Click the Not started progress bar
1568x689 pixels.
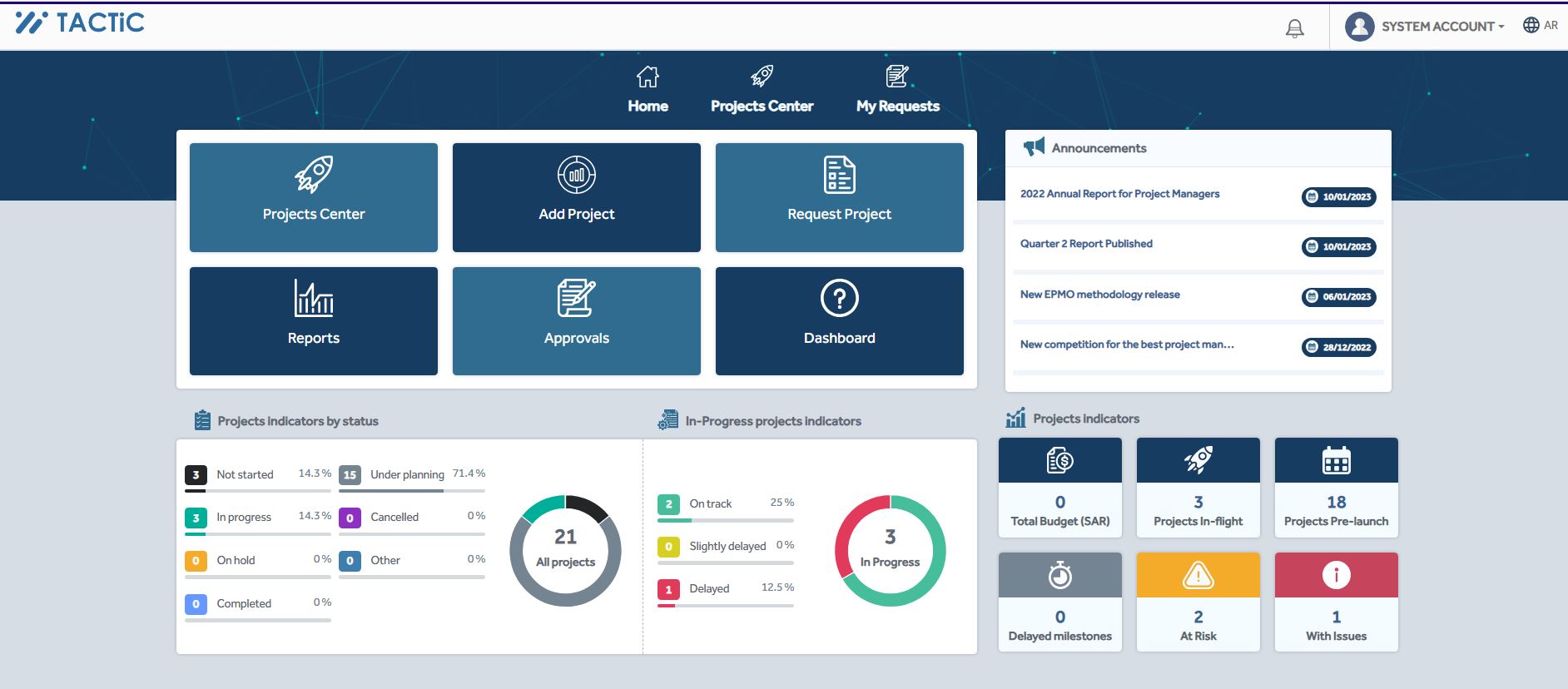258,491
